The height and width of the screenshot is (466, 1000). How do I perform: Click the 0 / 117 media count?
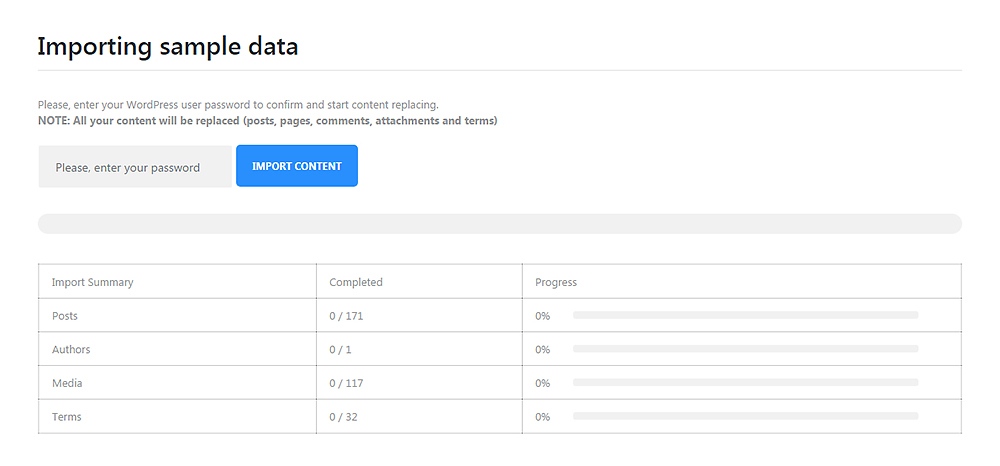(346, 383)
